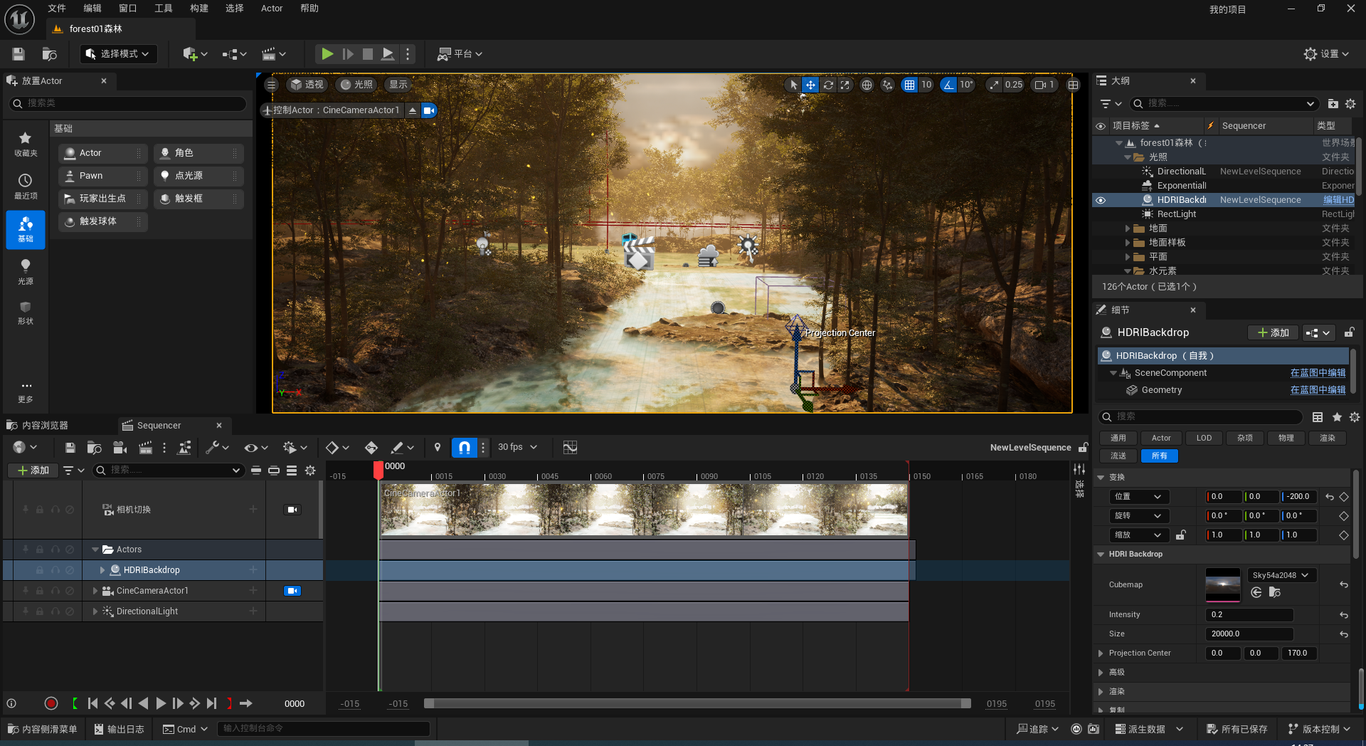Image resolution: width=1366 pixels, height=746 pixels.
Task: Open the 30 fps frame rate dropdown
Action: pyautogui.click(x=517, y=447)
